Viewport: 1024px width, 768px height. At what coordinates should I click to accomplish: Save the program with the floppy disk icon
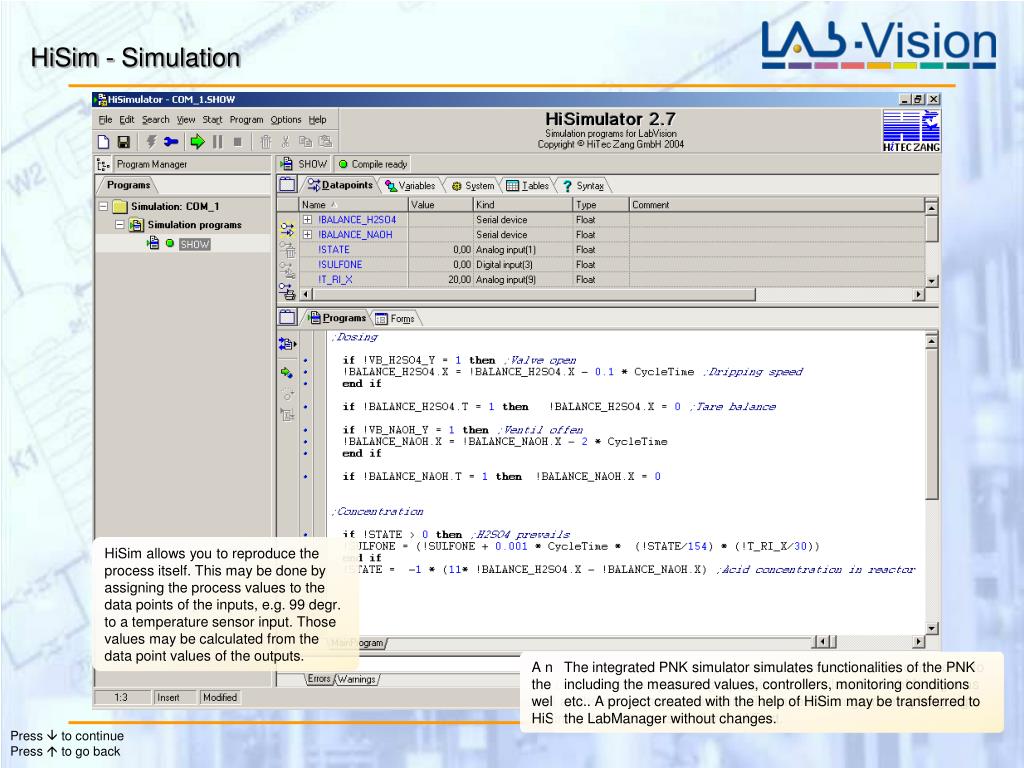coord(123,142)
